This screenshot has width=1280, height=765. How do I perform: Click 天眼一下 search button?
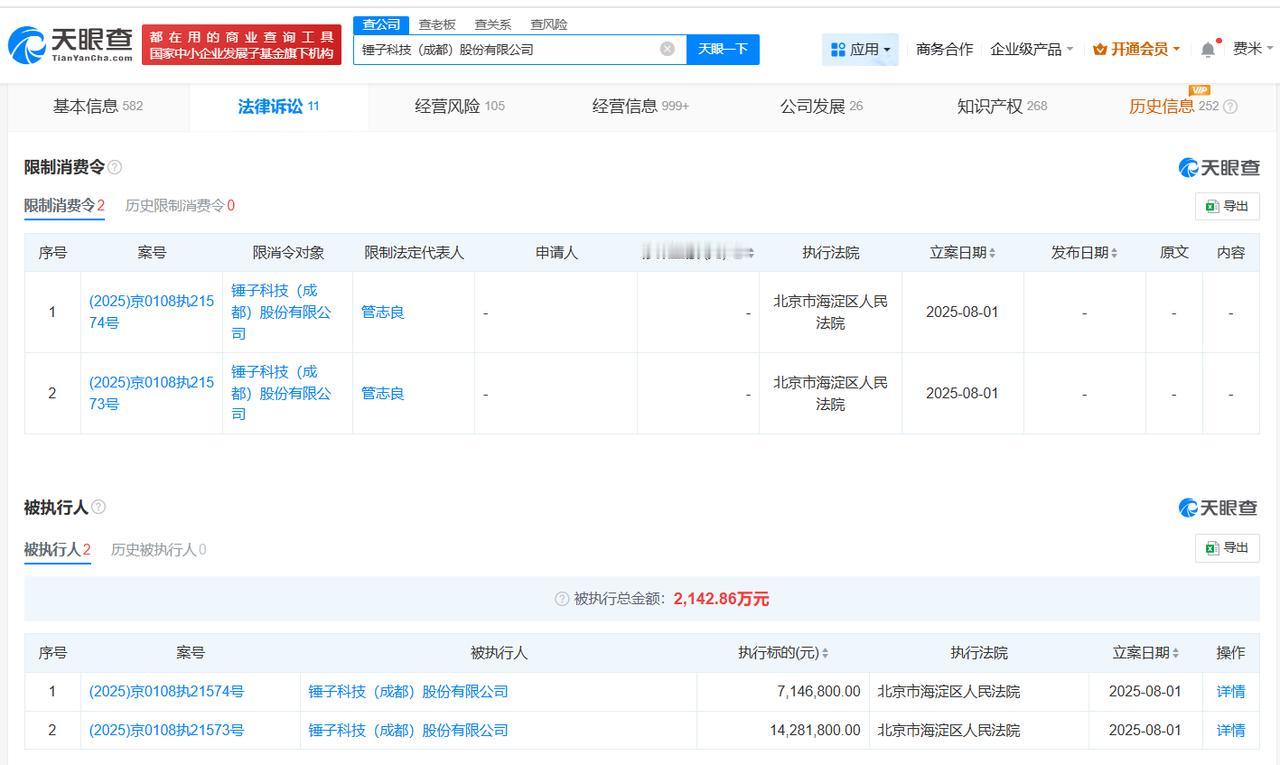coord(723,49)
